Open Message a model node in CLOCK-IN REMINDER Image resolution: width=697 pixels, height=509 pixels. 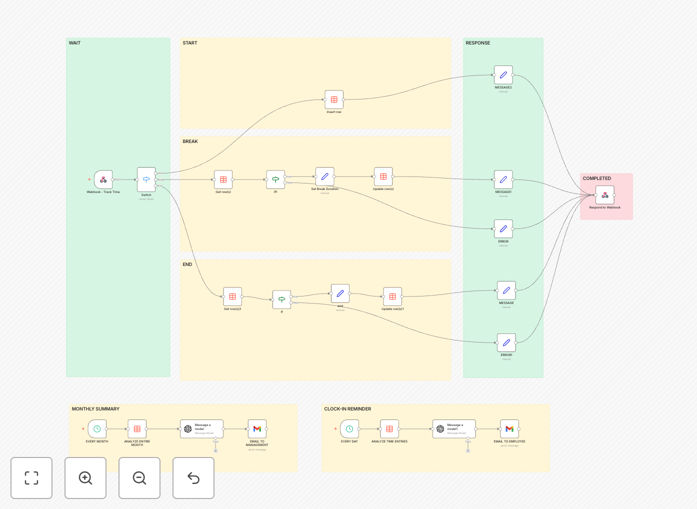(454, 429)
